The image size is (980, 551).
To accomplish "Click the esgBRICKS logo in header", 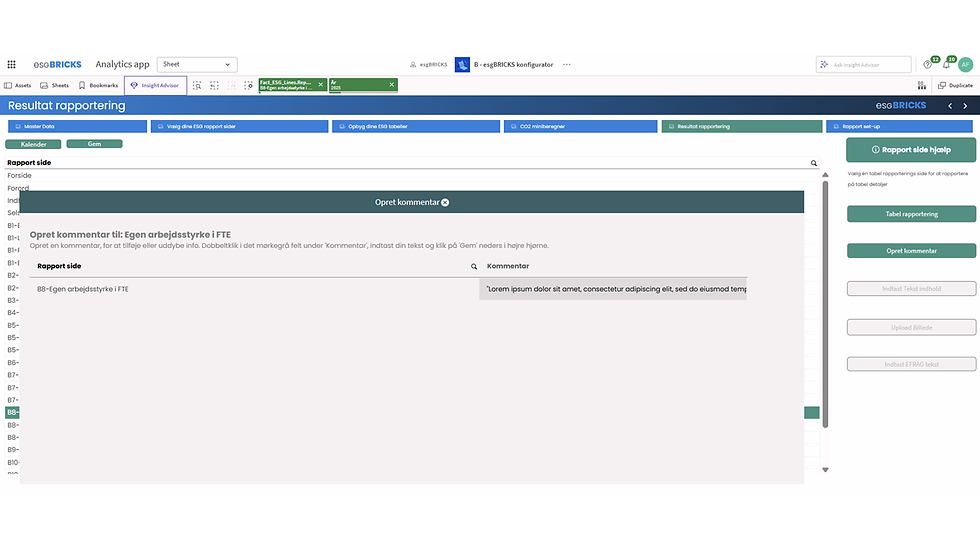I will coord(58,64).
